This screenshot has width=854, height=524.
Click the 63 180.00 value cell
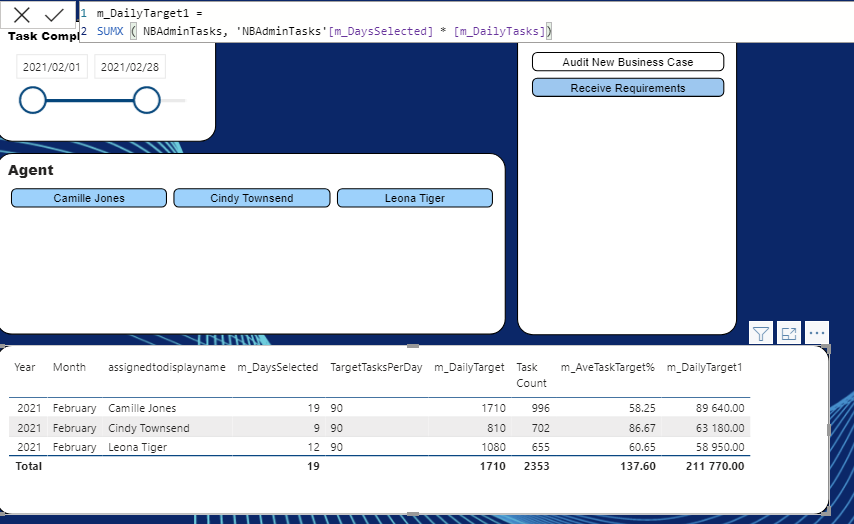(719, 428)
